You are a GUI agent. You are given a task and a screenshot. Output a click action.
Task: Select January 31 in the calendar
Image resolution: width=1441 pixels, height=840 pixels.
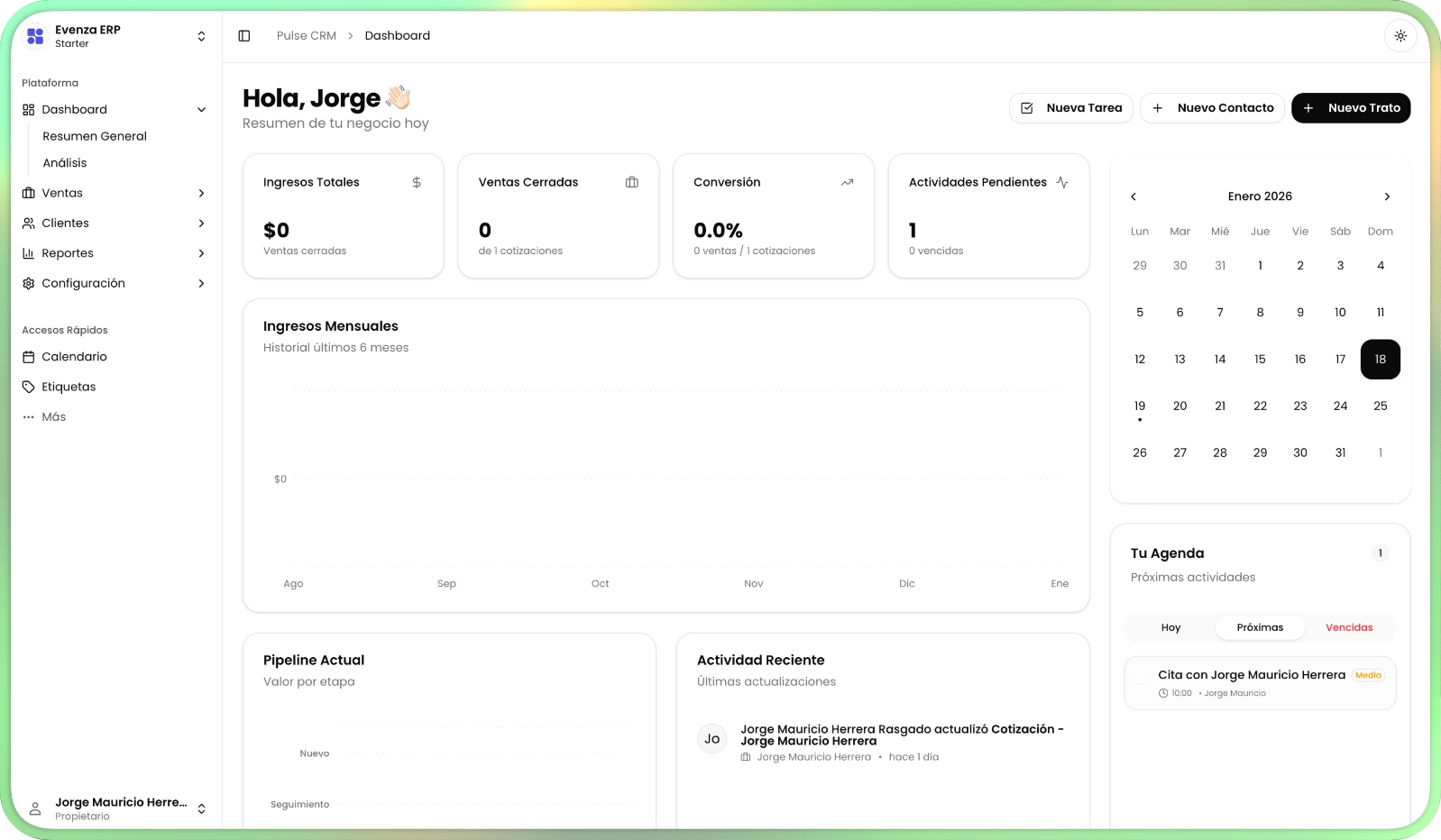pyautogui.click(x=1340, y=453)
